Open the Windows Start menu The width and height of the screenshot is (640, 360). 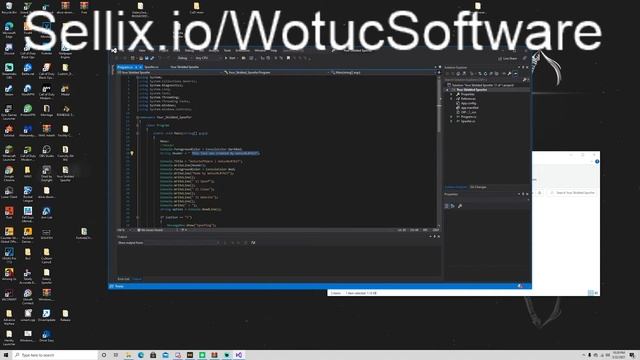point(6,355)
